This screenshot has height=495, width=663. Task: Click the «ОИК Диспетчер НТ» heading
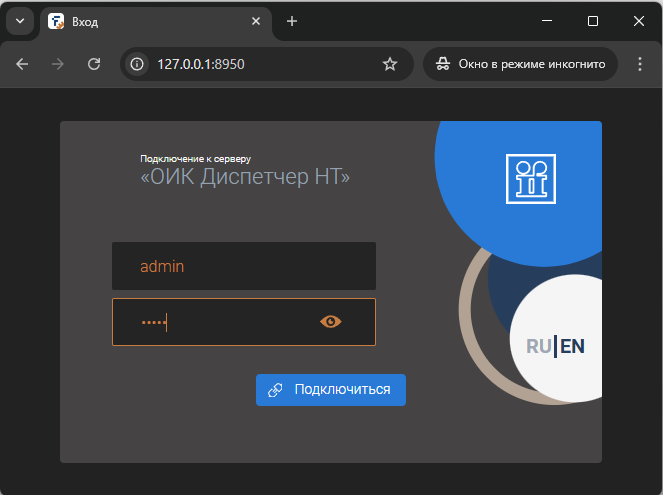click(245, 177)
